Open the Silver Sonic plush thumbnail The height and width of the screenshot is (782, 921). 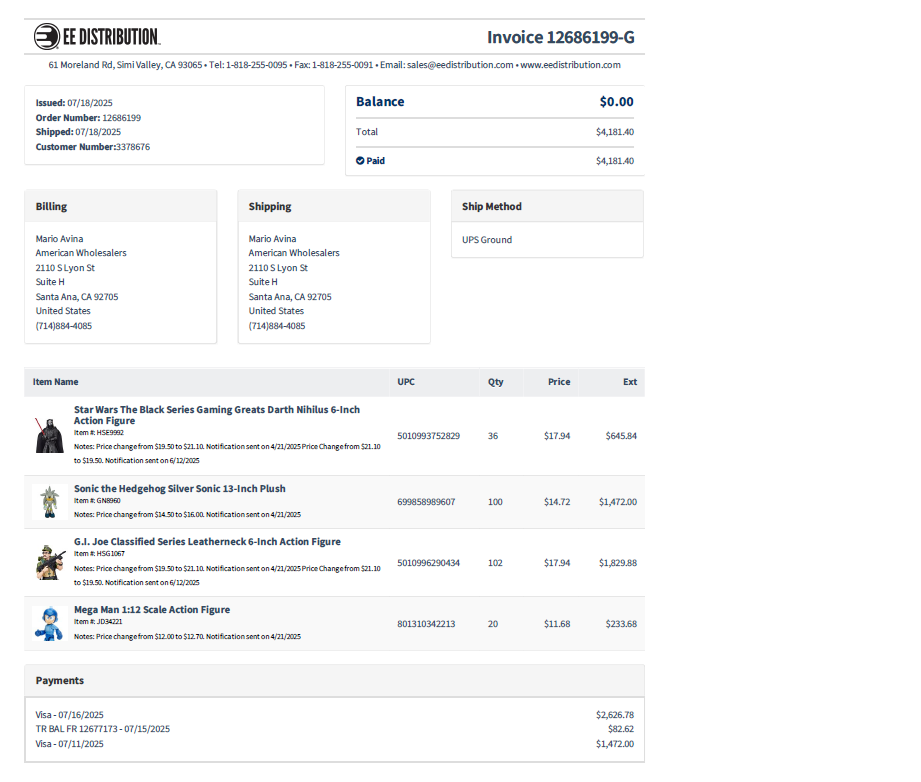(x=49, y=502)
